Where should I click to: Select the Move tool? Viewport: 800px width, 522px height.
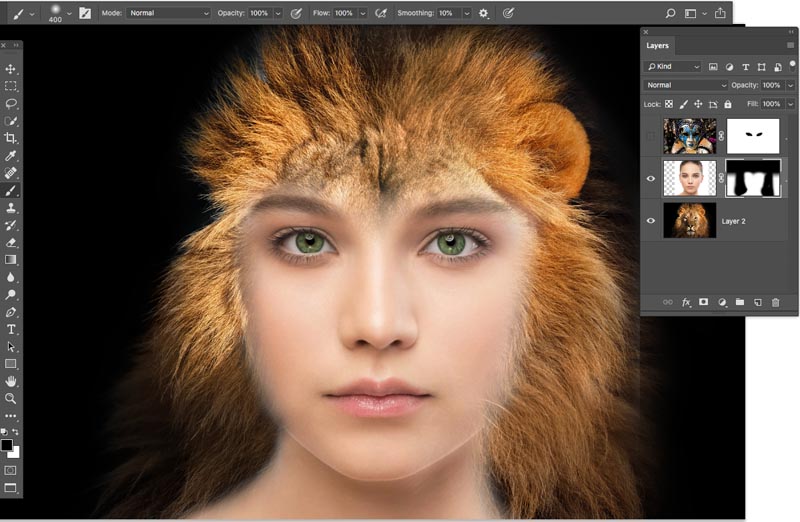11,69
